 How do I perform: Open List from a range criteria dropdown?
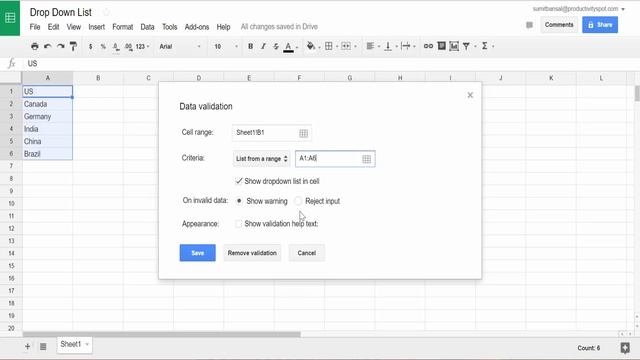(262, 158)
